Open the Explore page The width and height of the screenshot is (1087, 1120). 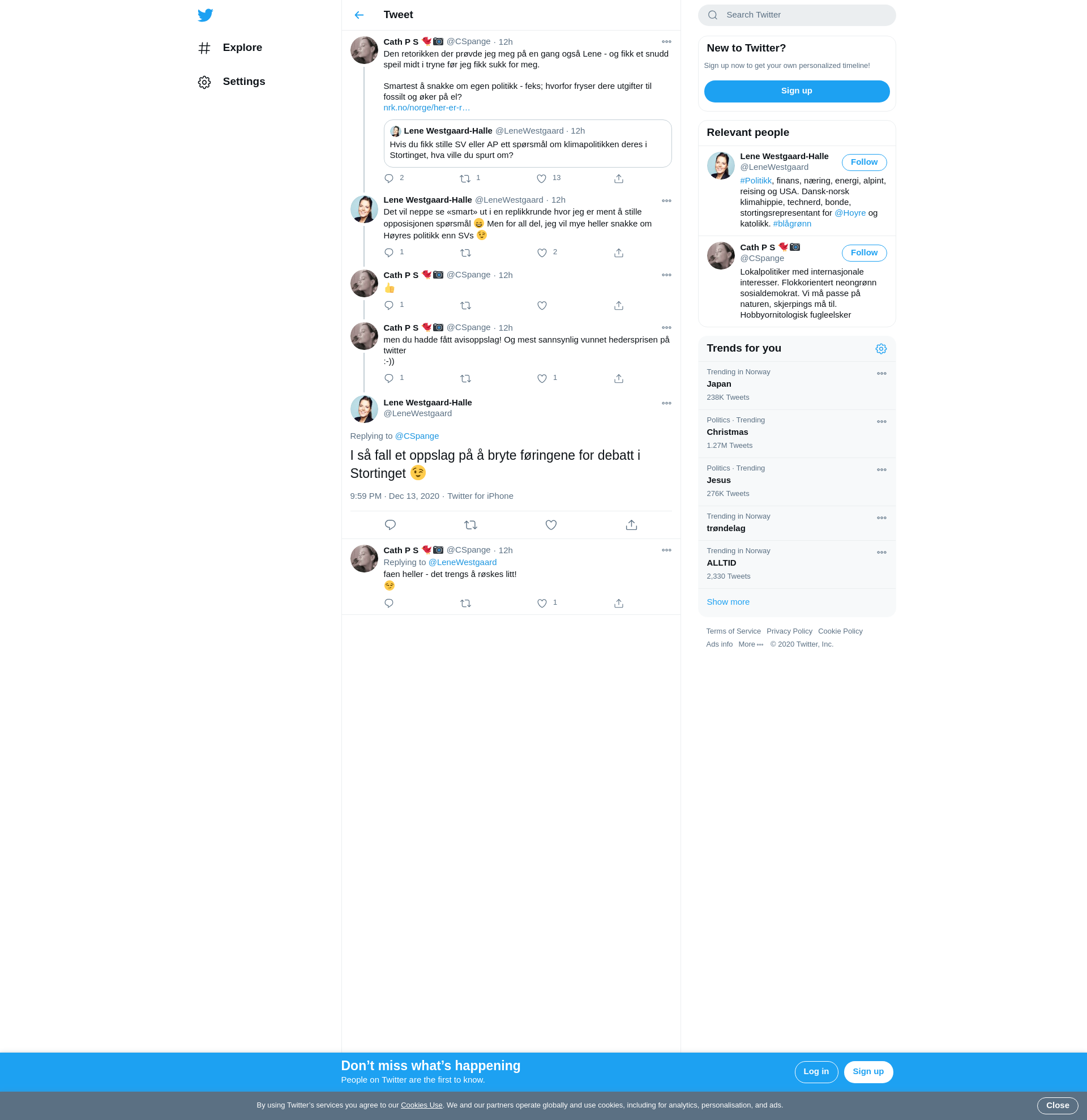point(230,48)
